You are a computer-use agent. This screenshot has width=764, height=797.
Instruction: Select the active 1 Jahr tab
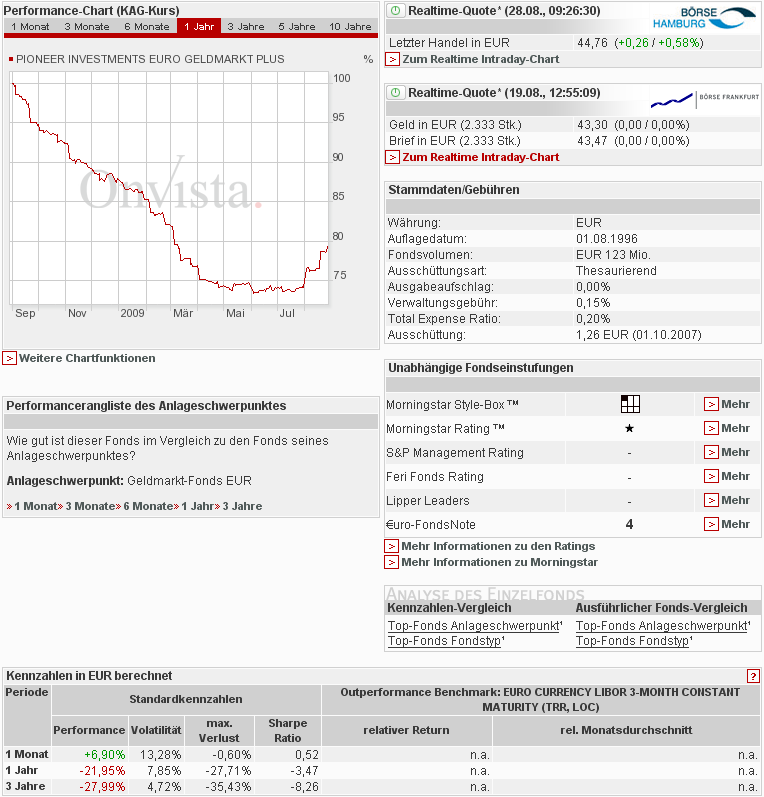199,26
